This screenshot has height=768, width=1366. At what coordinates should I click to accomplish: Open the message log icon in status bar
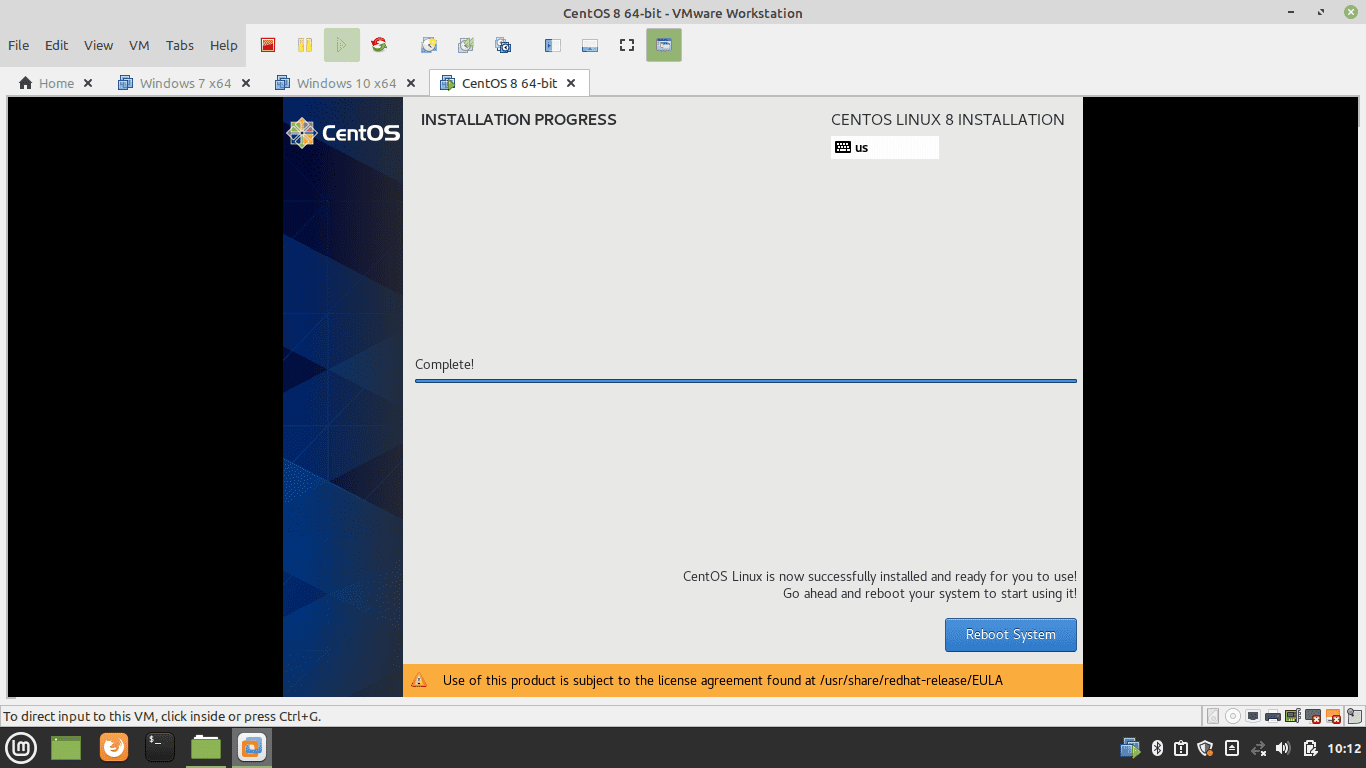coord(1354,716)
